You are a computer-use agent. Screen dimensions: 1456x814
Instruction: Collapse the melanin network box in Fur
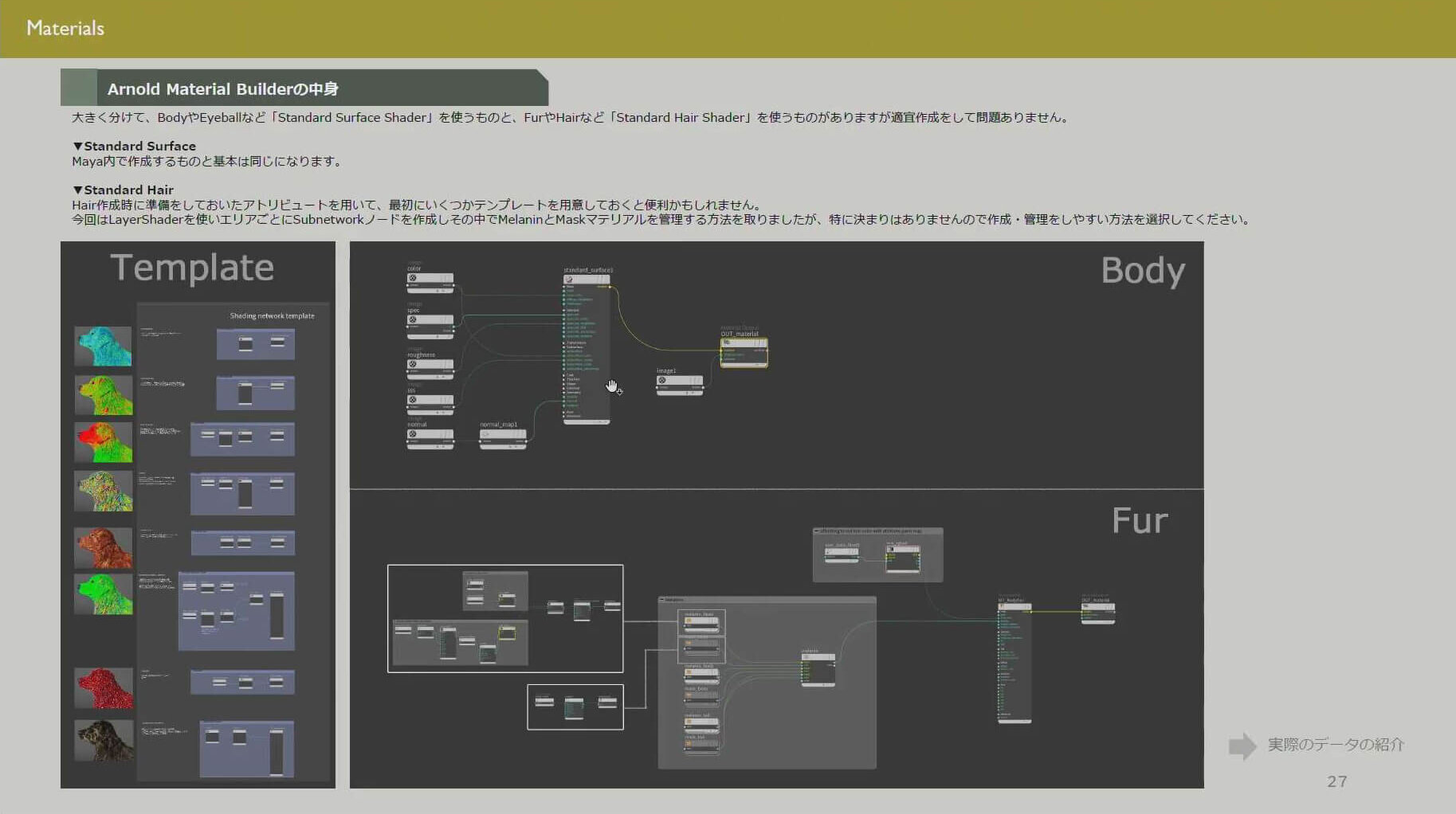click(x=662, y=600)
